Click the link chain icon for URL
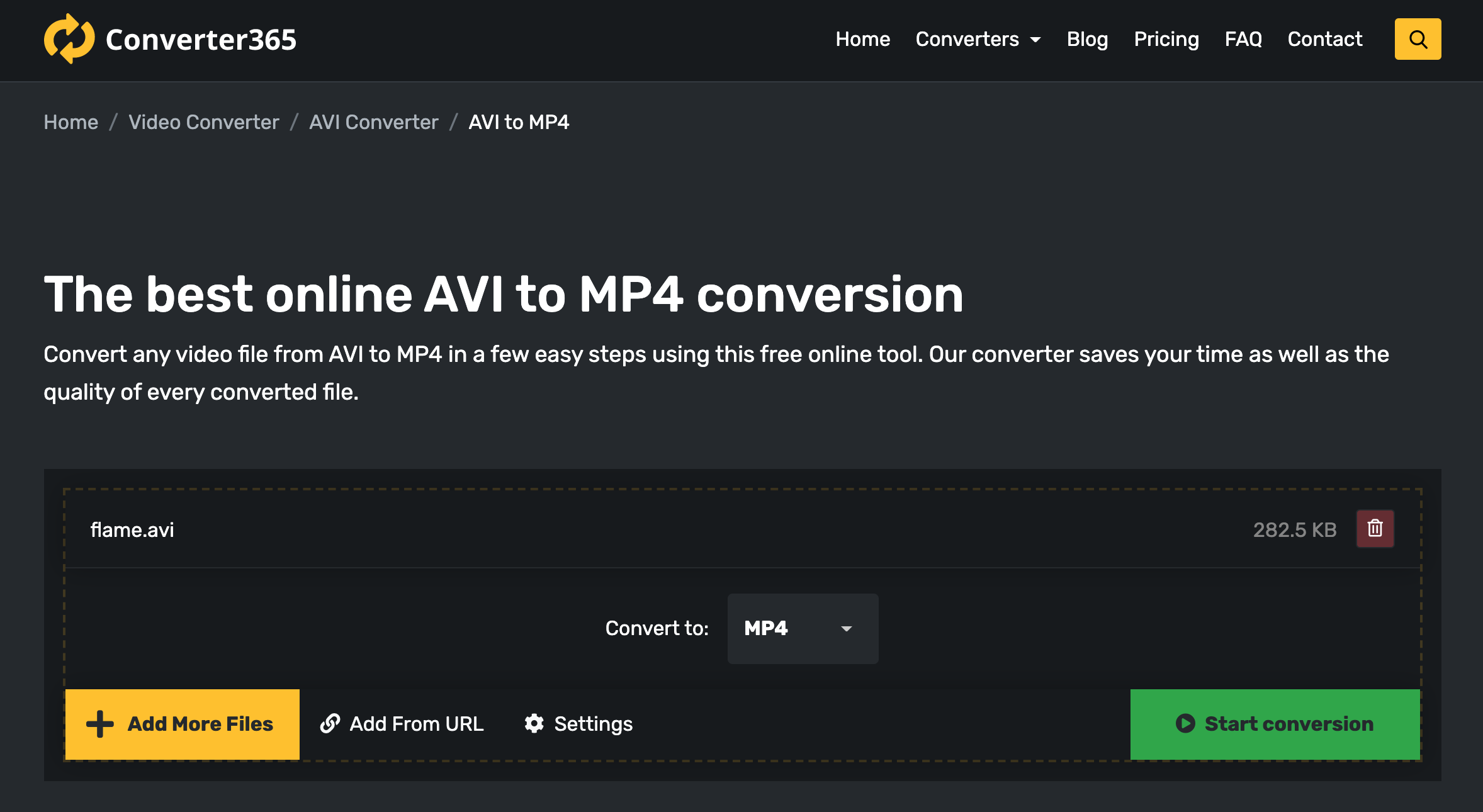Viewport: 1483px width, 812px height. point(330,724)
